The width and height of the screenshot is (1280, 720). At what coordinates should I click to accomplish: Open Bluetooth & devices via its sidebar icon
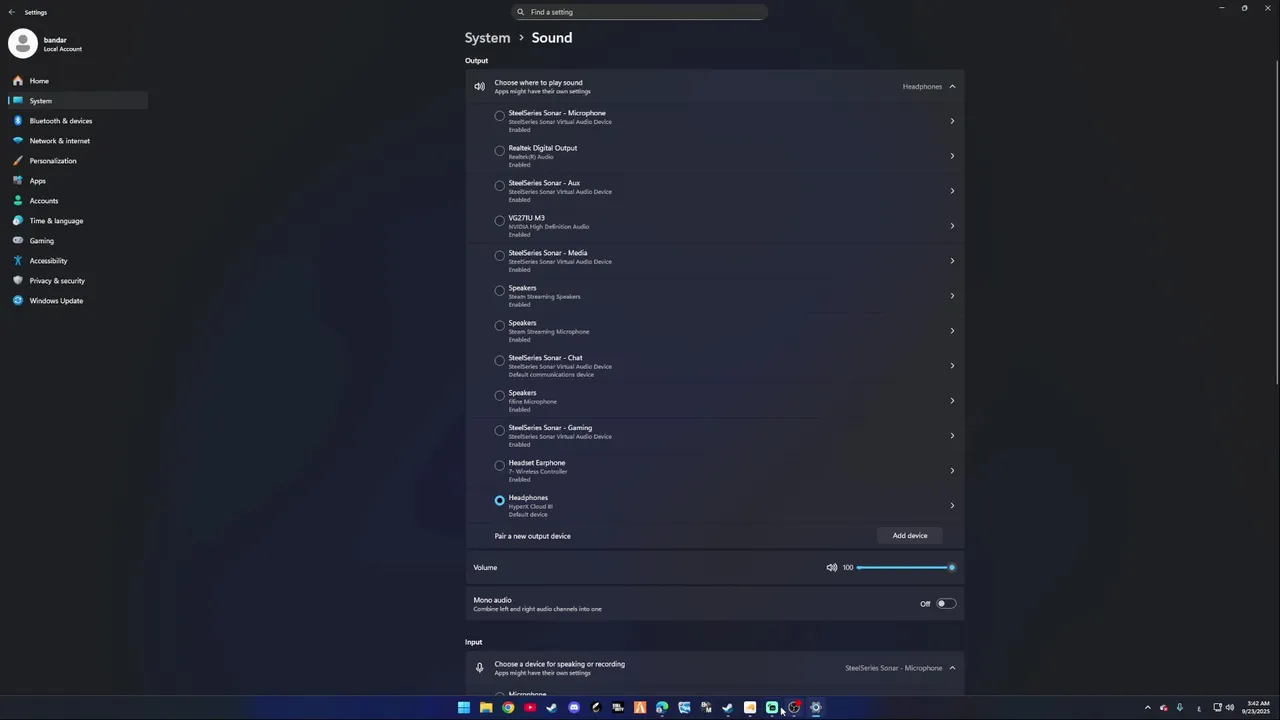(x=17, y=121)
